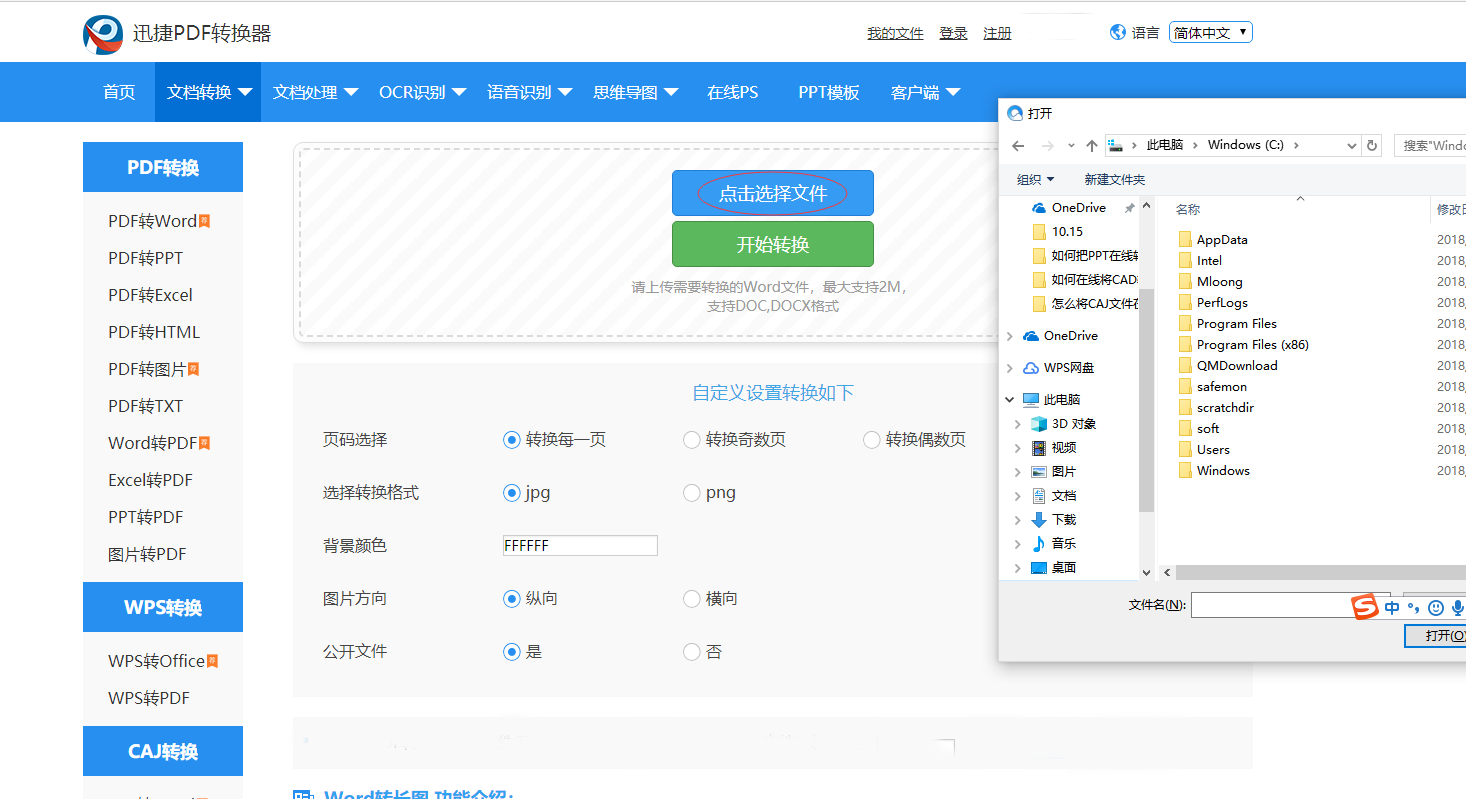Click the Windows (C:) path segment
The width and height of the screenshot is (1466, 799).
(x=1245, y=145)
